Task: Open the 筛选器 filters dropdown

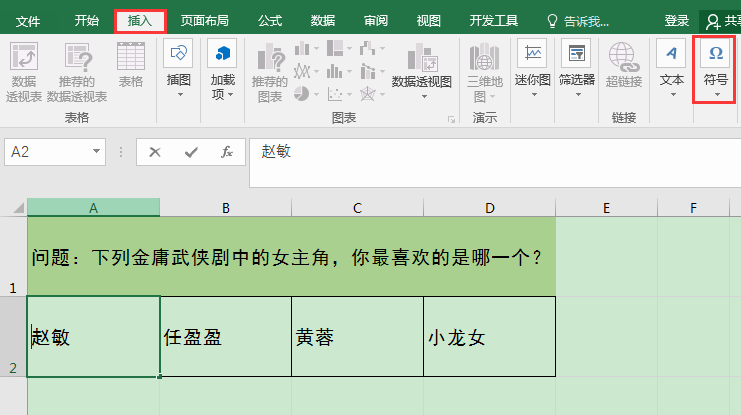Action: pyautogui.click(x=577, y=69)
